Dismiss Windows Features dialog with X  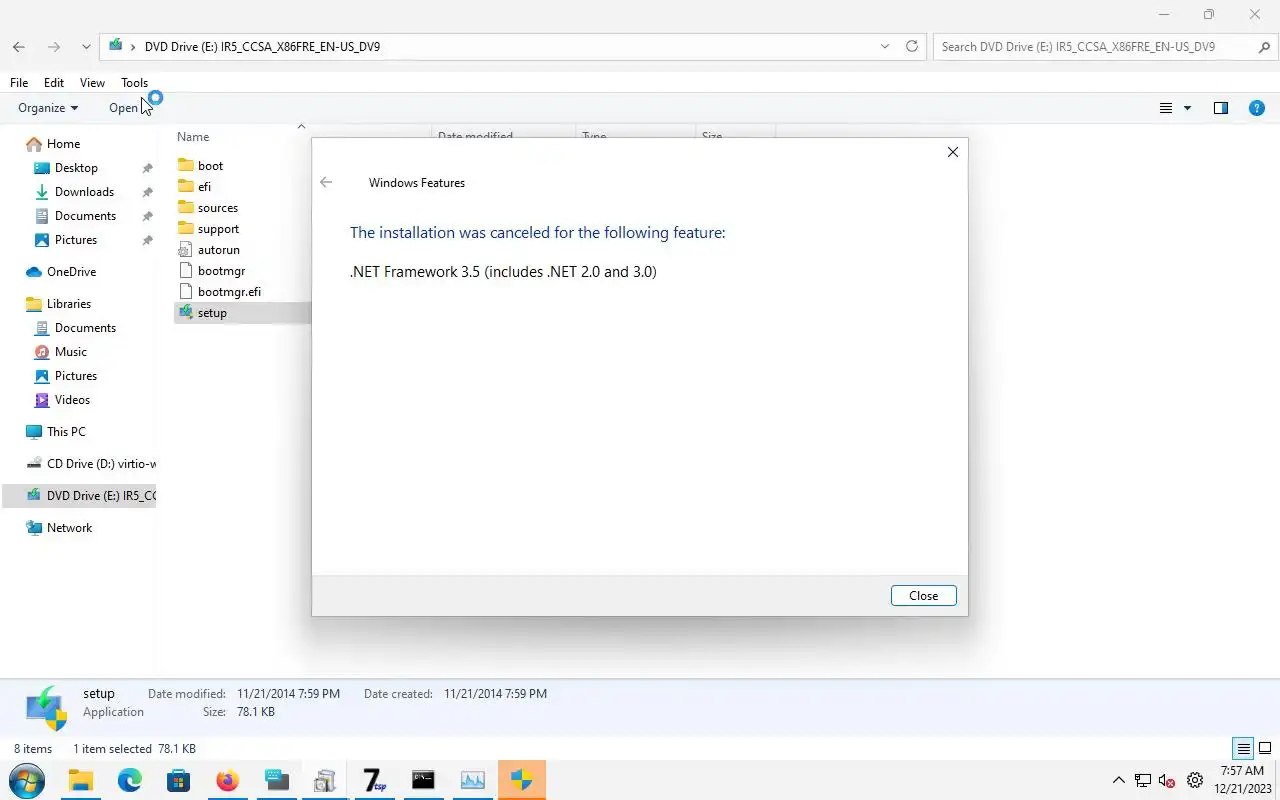[x=952, y=152]
